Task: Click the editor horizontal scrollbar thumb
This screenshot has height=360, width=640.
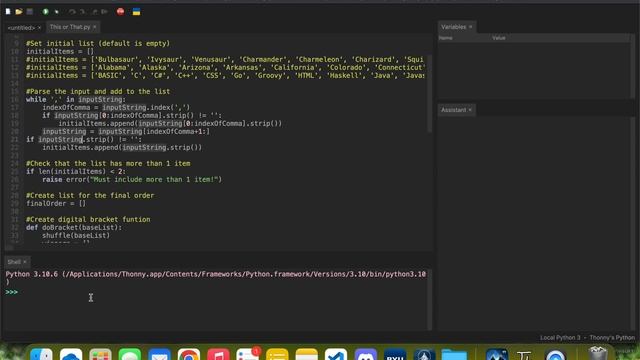Action: pos(9,247)
